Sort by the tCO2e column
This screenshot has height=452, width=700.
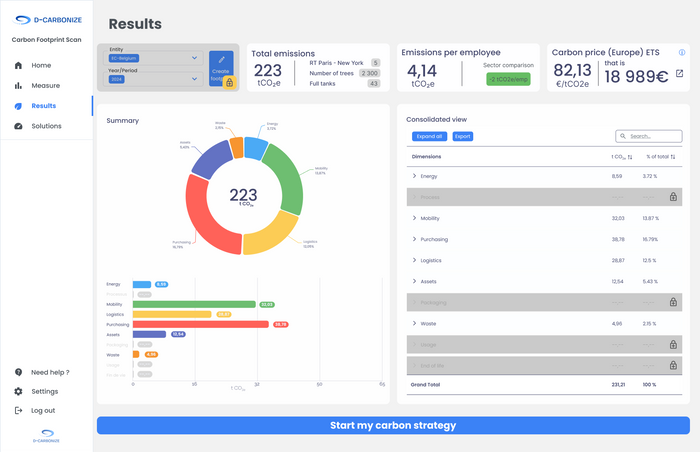(622, 157)
